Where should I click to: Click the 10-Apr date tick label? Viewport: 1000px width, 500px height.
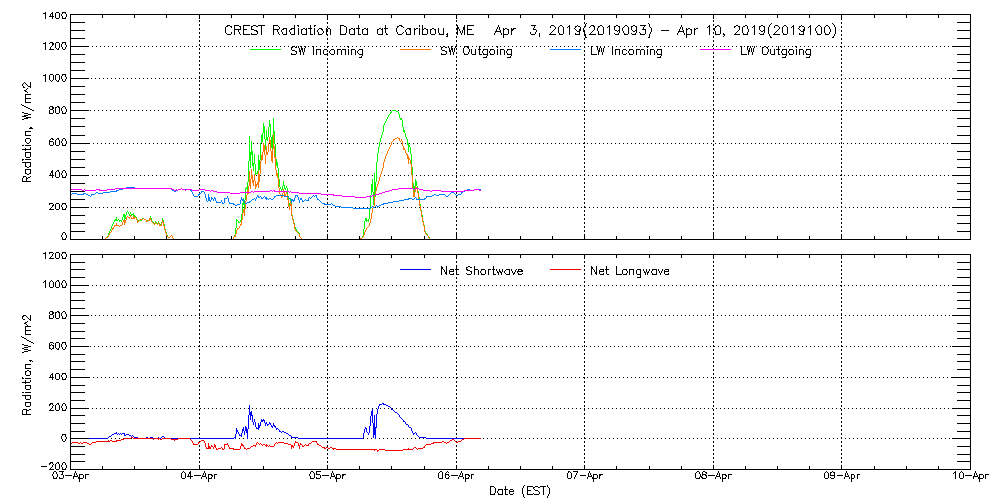tap(970, 477)
